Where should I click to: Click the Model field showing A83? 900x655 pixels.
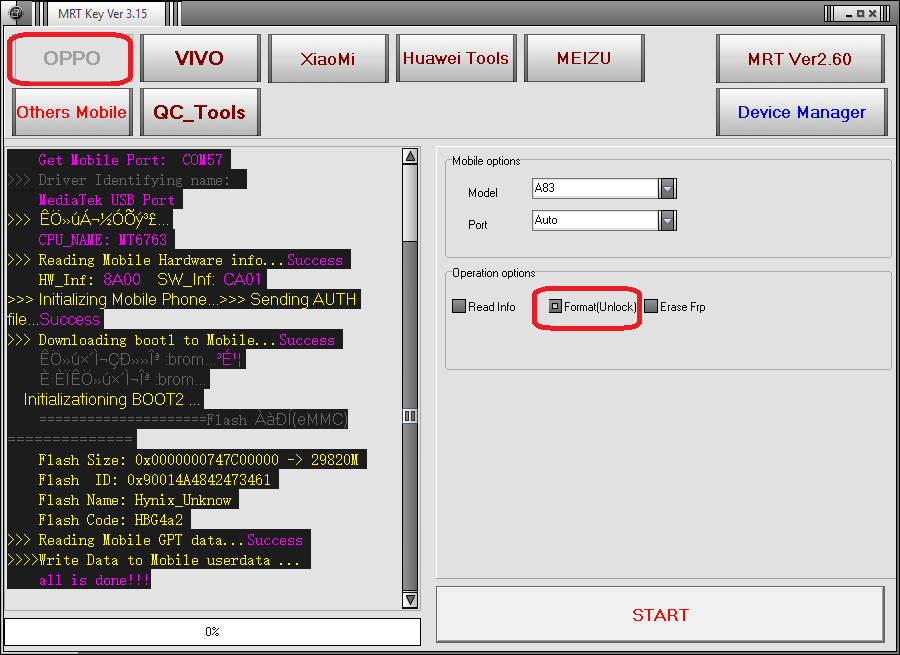[596, 188]
